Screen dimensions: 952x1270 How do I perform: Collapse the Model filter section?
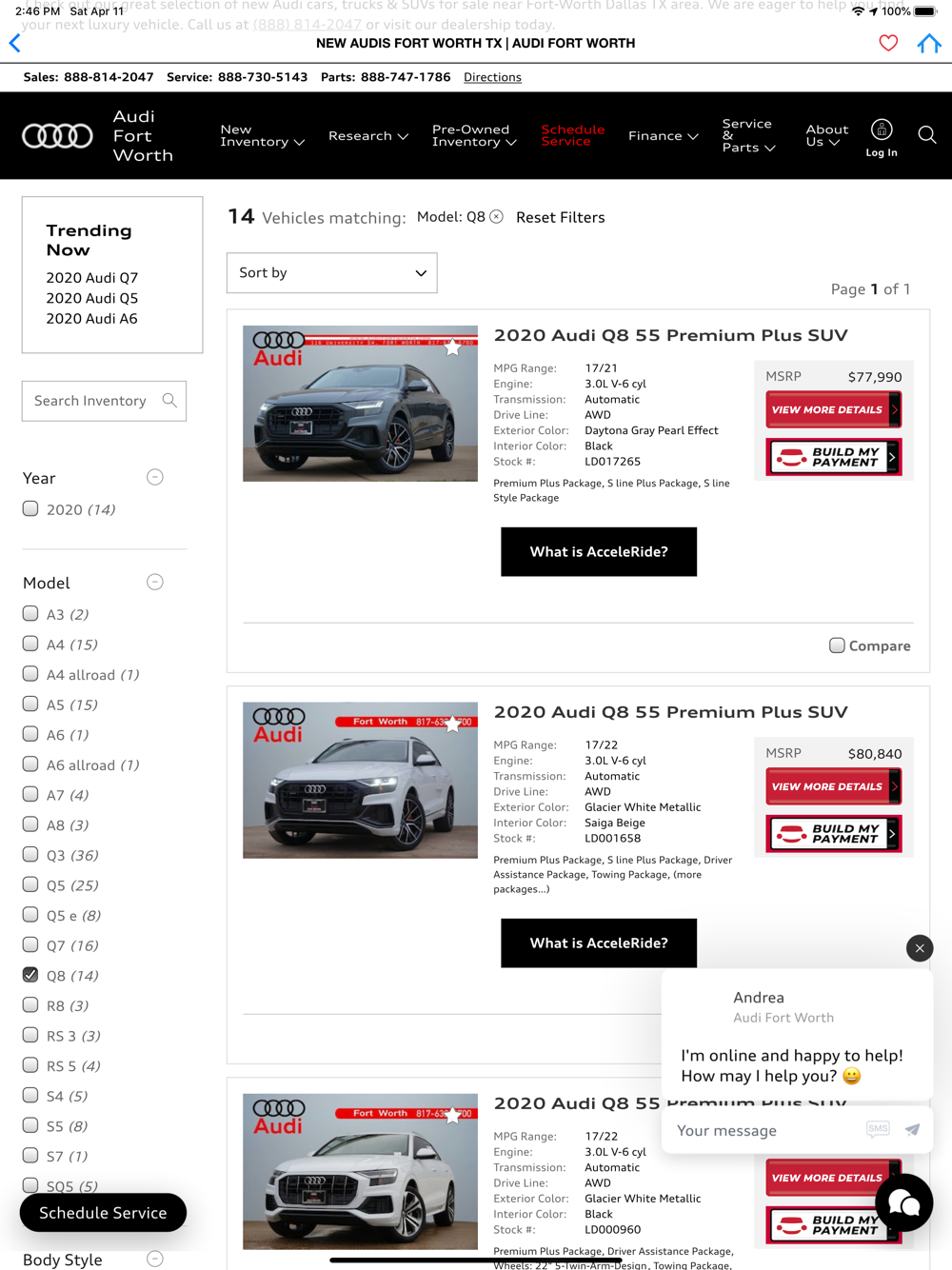tap(155, 582)
